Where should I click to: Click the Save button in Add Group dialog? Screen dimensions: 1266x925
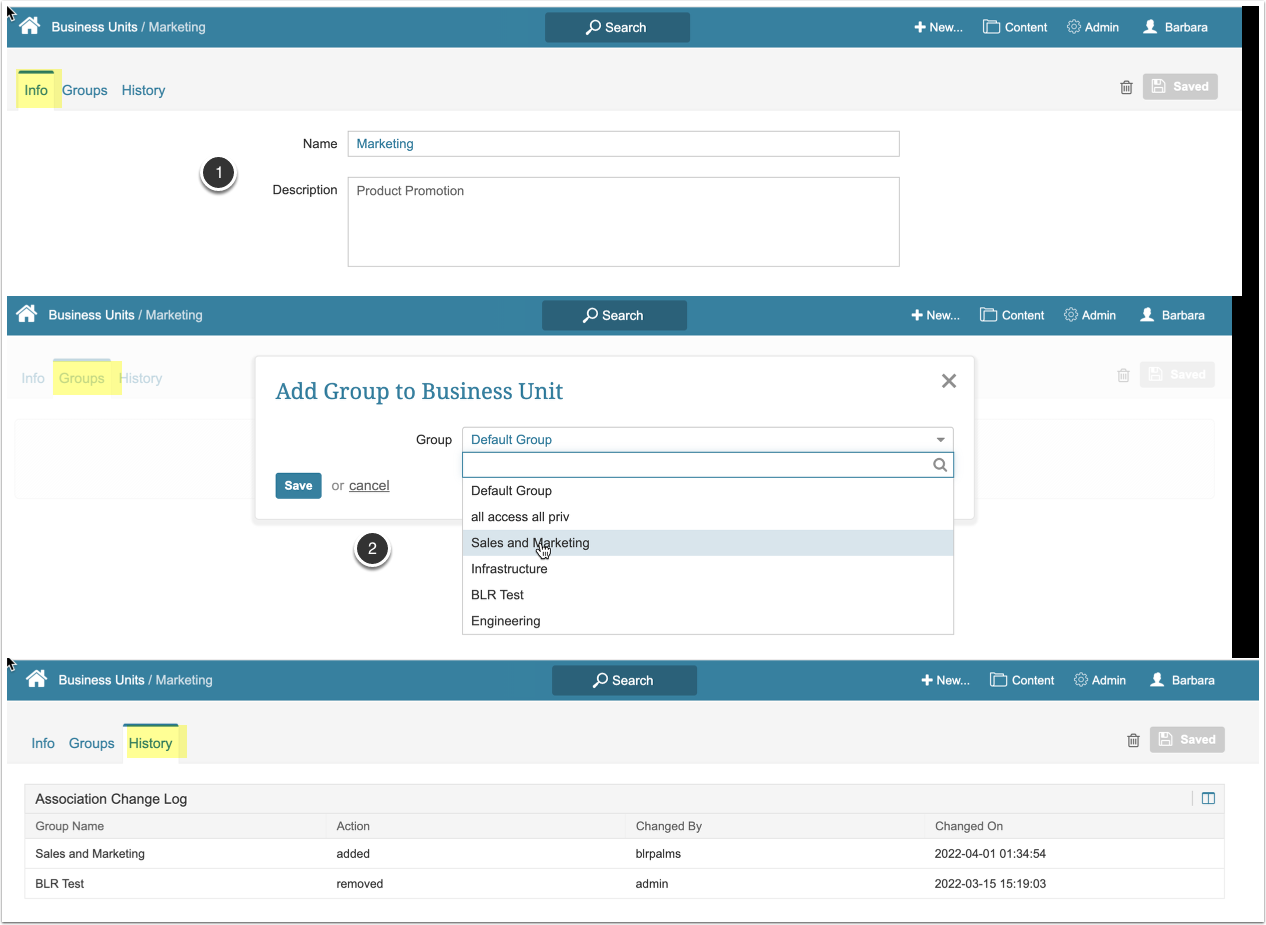[x=298, y=485]
